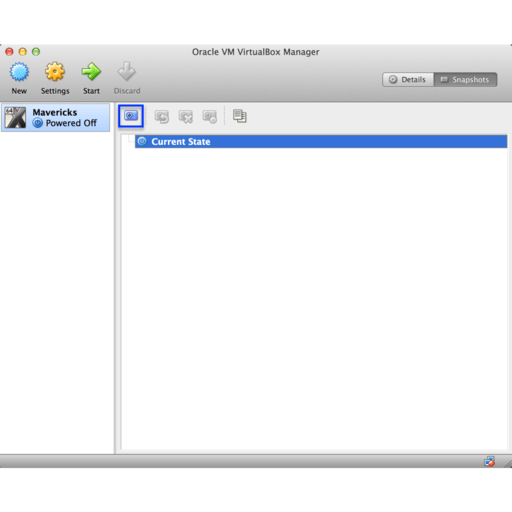Click the Powered Off status icon
The width and height of the screenshot is (512, 512).
click(x=38, y=123)
